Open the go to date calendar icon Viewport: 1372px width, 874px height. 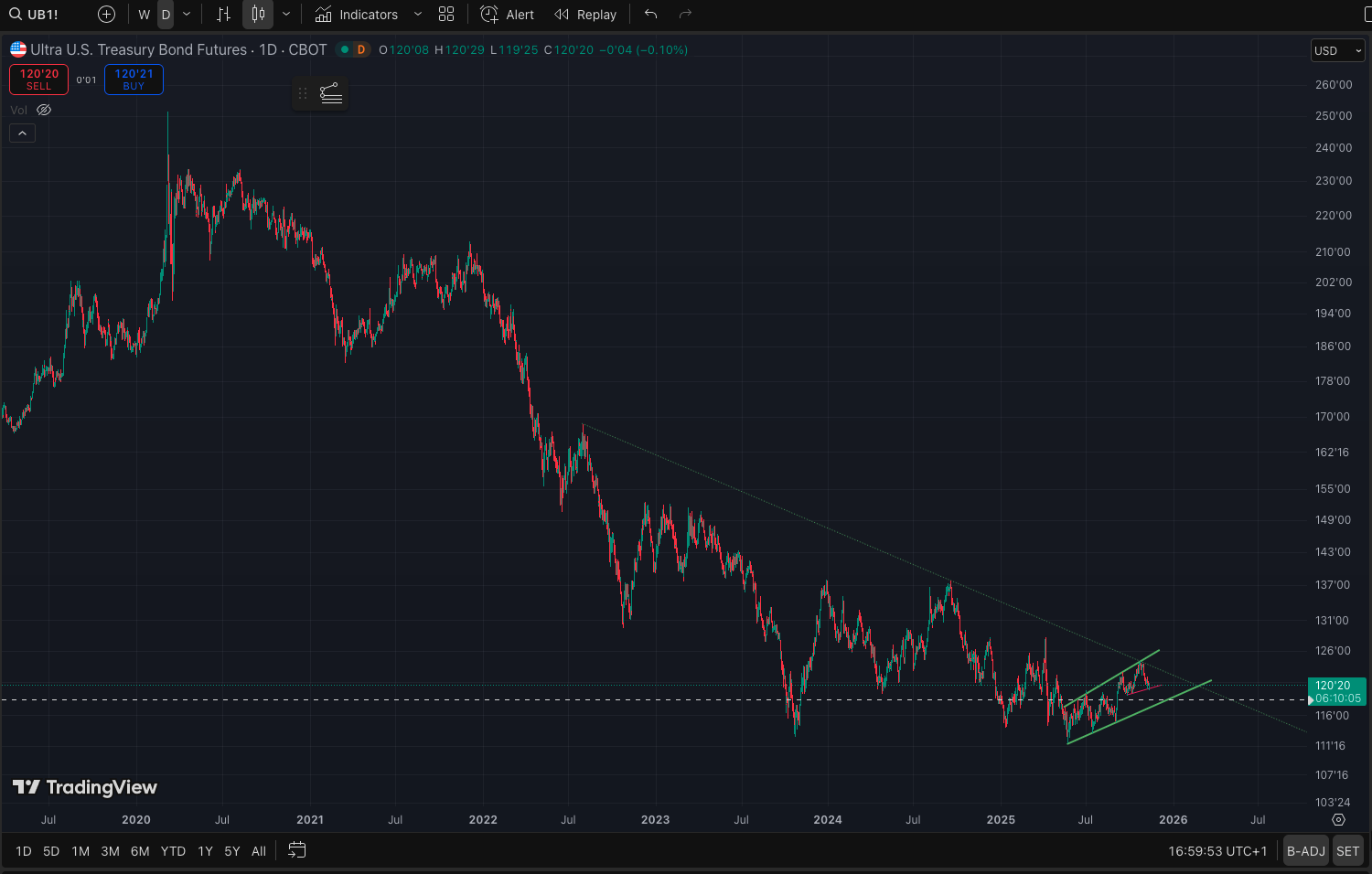[x=296, y=850]
